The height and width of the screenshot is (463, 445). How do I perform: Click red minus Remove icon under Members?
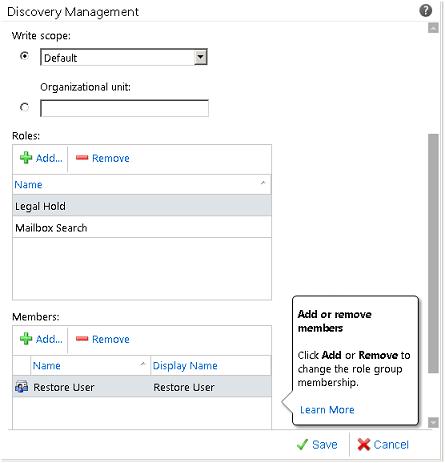tap(82, 339)
